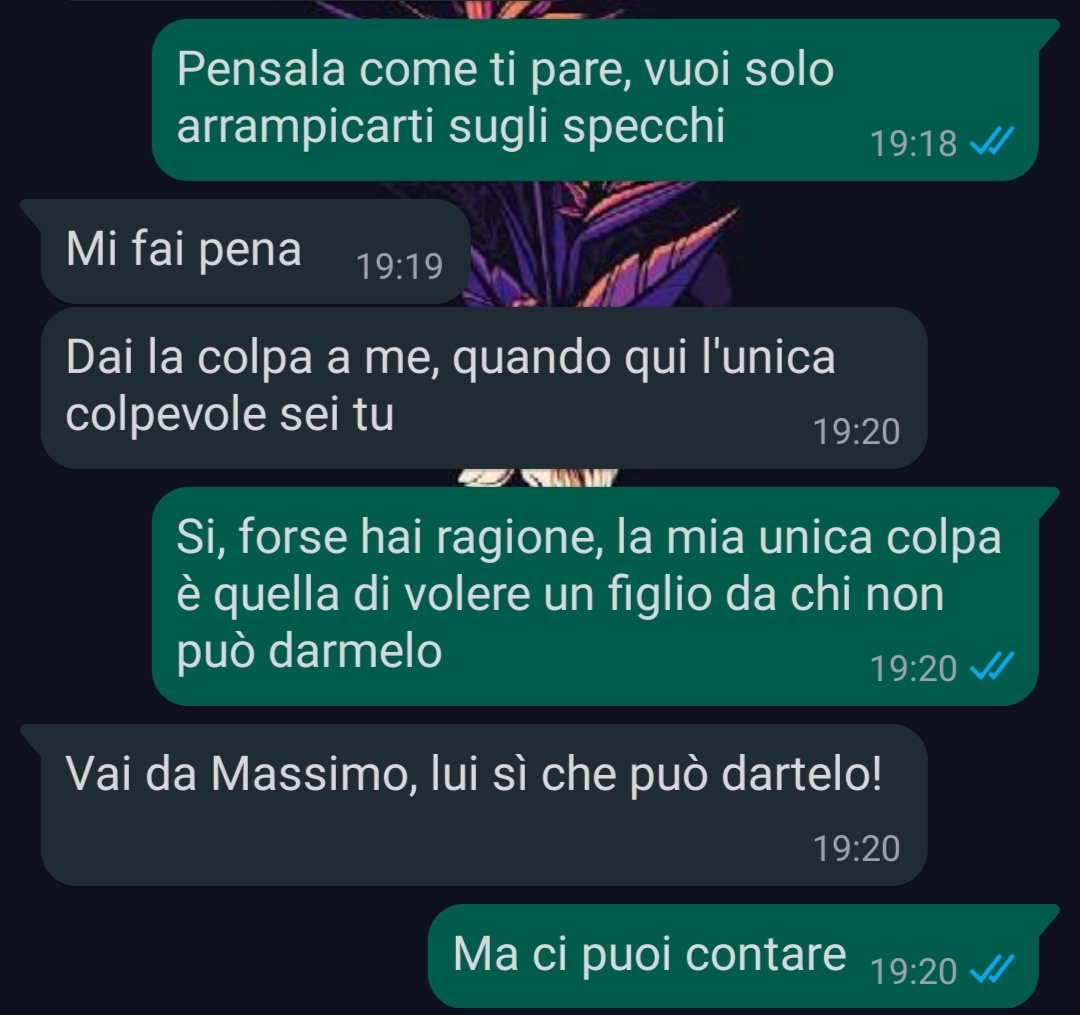This screenshot has width=1080, height=1015.
Task: Select the 'Vai da Massimo' message bubble
Action: 474,804
